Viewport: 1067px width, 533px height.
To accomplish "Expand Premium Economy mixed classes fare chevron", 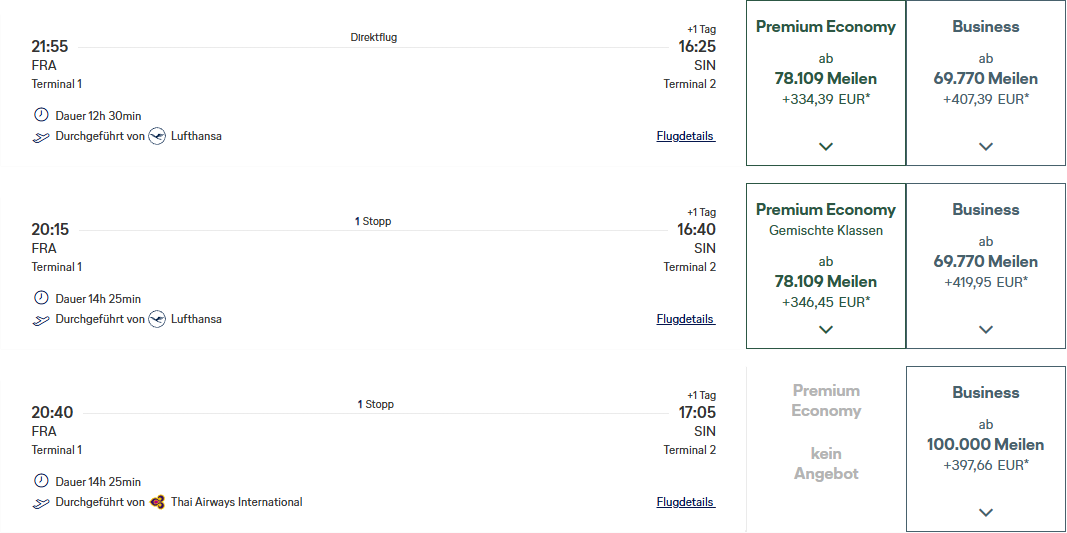I will [x=825, y=329].
